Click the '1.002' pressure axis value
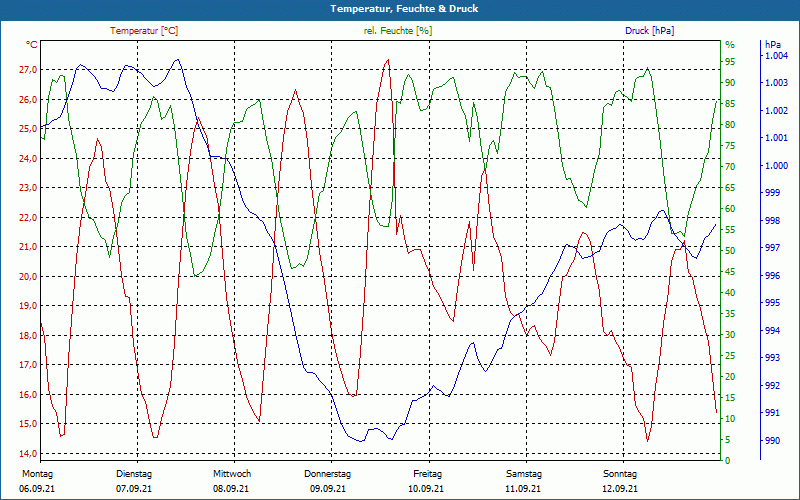 (777, 111)
